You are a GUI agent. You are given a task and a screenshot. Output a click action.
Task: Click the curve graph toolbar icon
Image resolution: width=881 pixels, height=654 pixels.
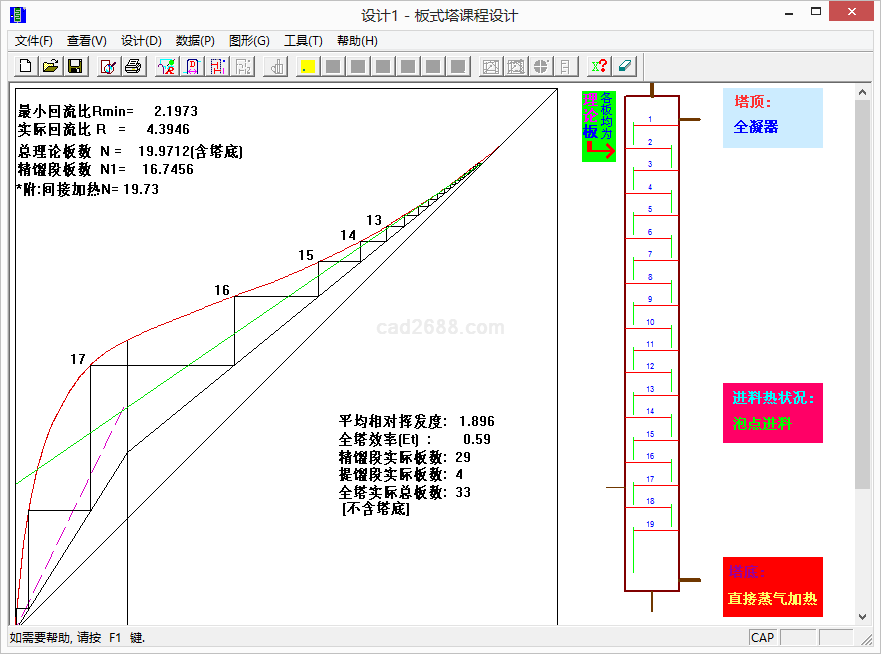166,66
